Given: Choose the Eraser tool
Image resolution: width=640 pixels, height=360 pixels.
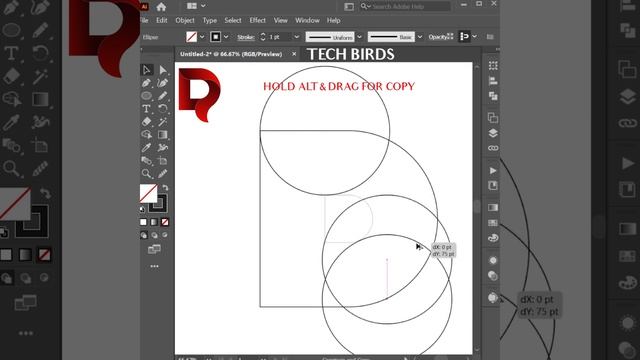Looking at the screenshot, I should click(147, 122).
